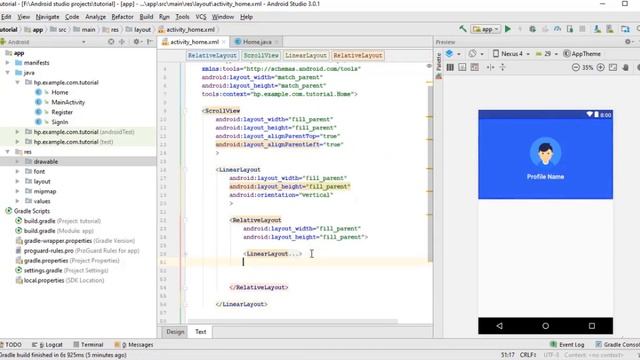Image resolution: width=640 pixels, height=360 pixels.
Task: Select the MainActivity class
Action: [68, 102]
